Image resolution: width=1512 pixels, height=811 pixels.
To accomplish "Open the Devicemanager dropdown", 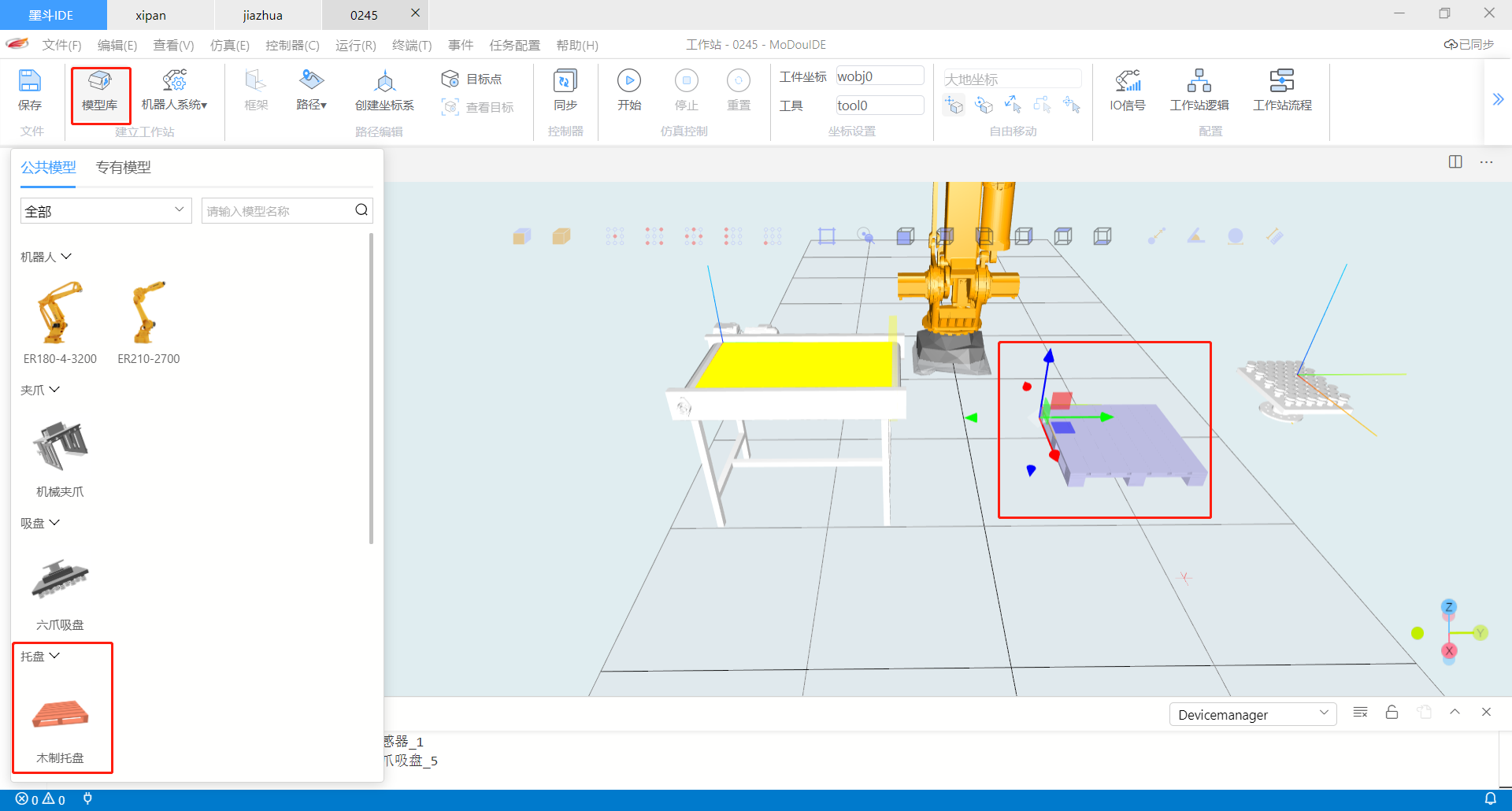I will [1252, 714].
